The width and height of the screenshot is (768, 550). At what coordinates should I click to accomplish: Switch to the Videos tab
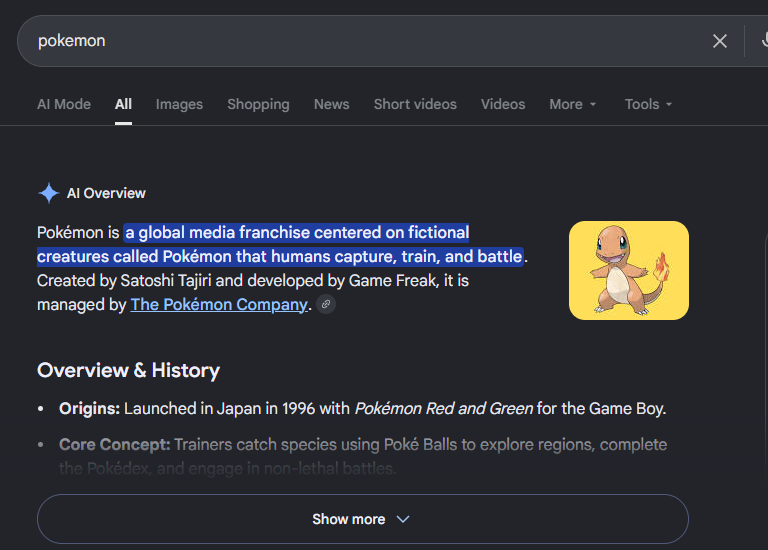pyautogui.click(x=503, y=104)
